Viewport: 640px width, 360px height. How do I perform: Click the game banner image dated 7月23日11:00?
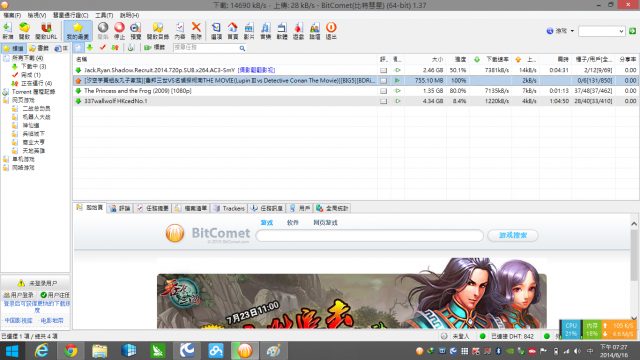pyautogui.click(x=352, y=293)
